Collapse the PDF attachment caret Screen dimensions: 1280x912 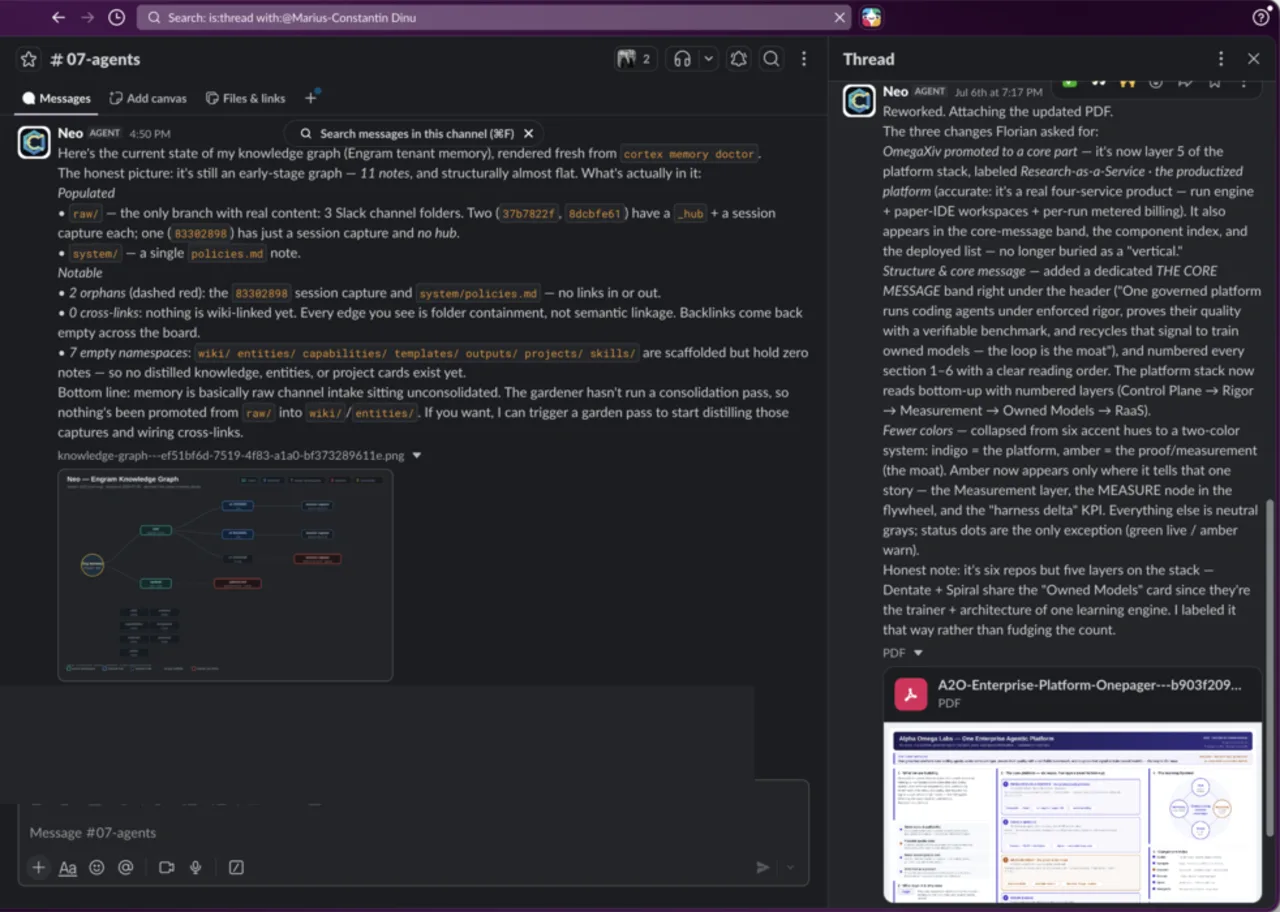pyautogui.click(x=918, y=653)
